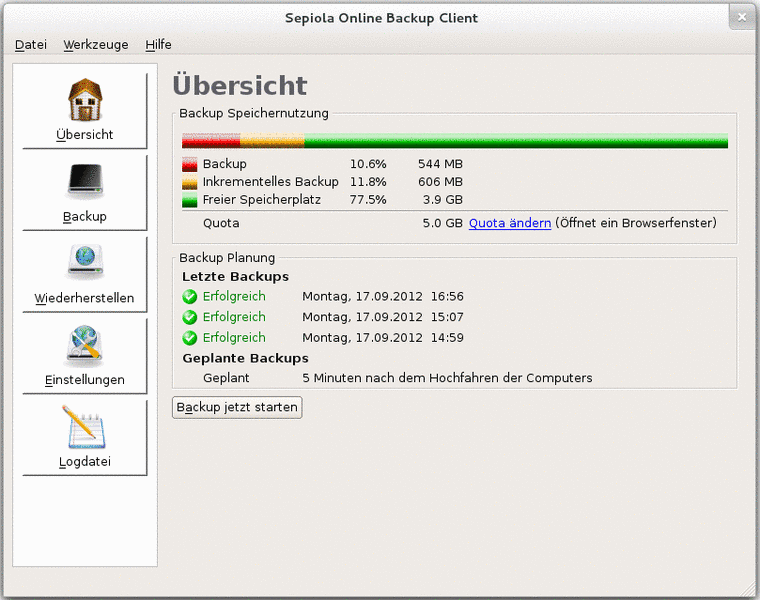Screen dimensions: 760x600
Task: Open the Wiederherstellen globe drive icon
Action: 85,263
